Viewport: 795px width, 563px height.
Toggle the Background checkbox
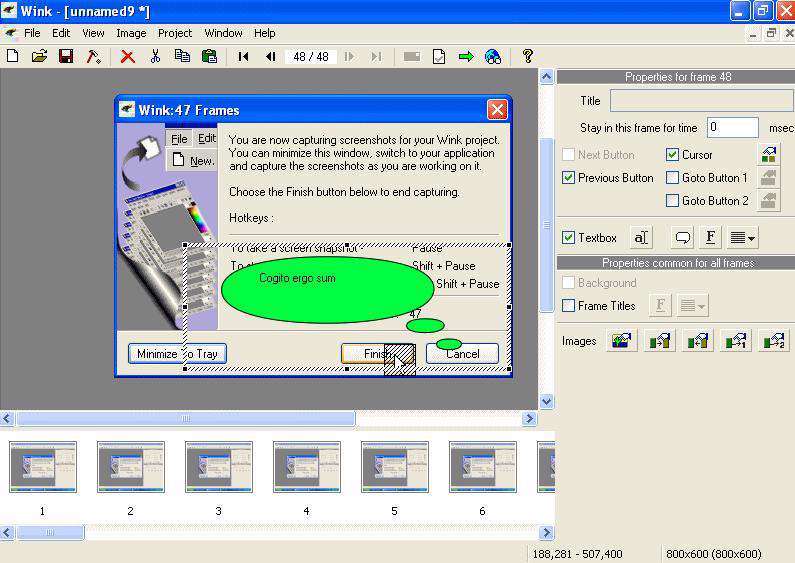point(568,283)
